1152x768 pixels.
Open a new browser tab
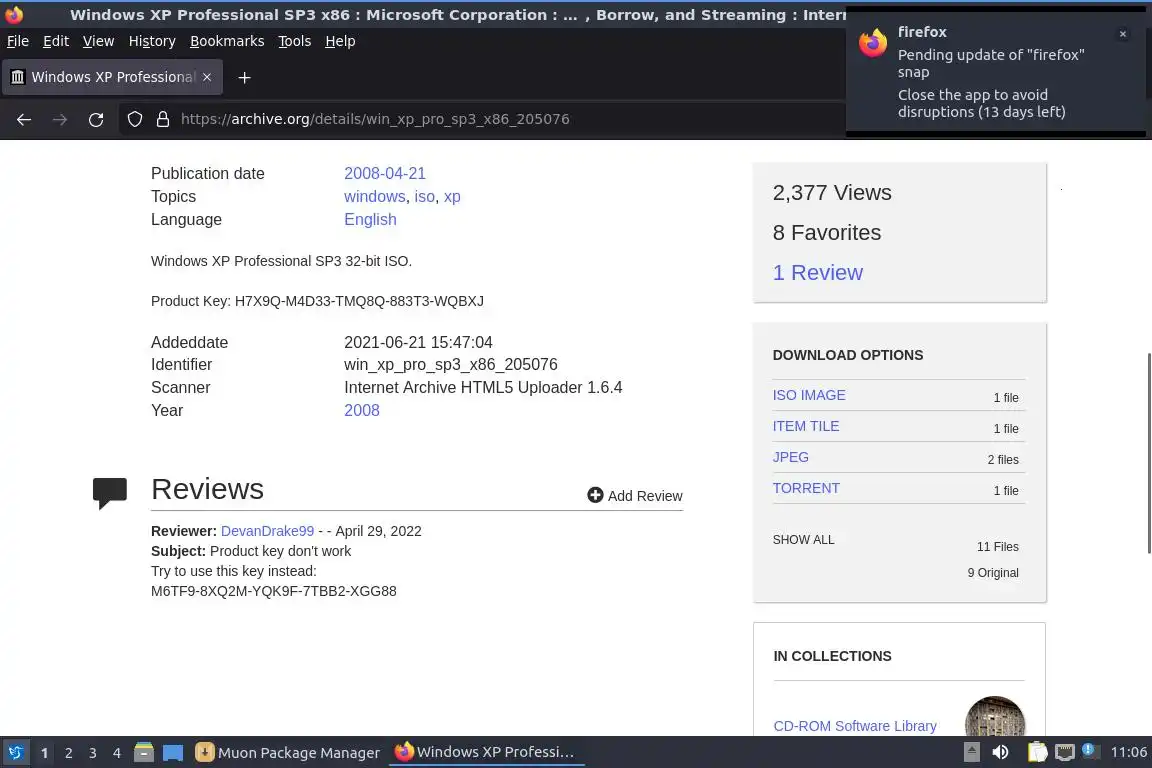pos(245,77)
